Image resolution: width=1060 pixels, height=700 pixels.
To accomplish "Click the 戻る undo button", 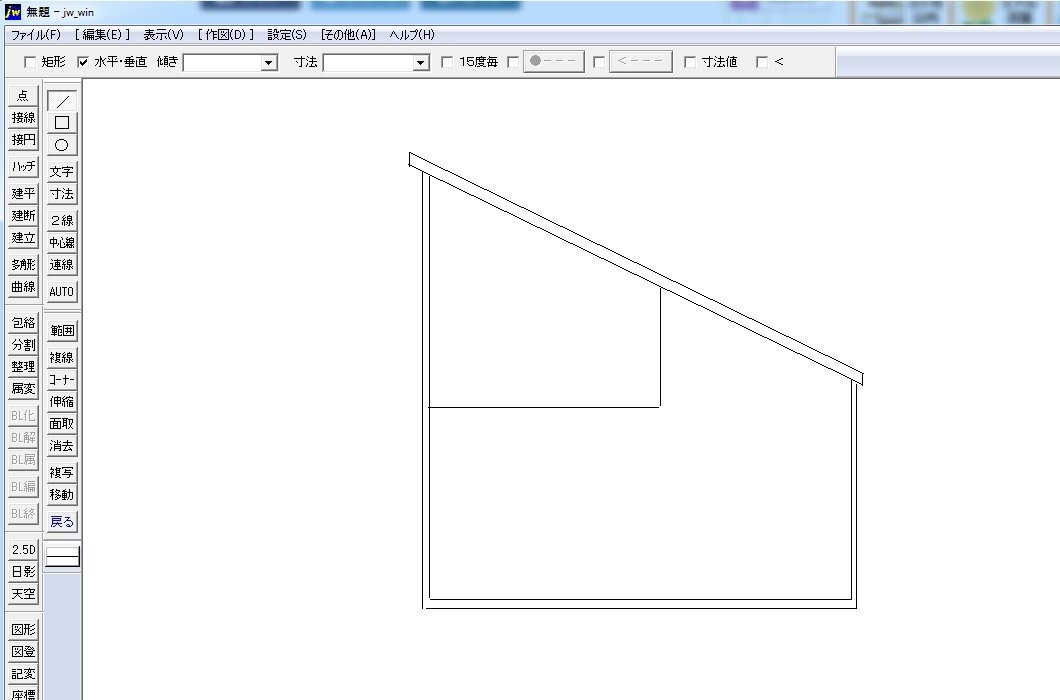I will (62, 521).
